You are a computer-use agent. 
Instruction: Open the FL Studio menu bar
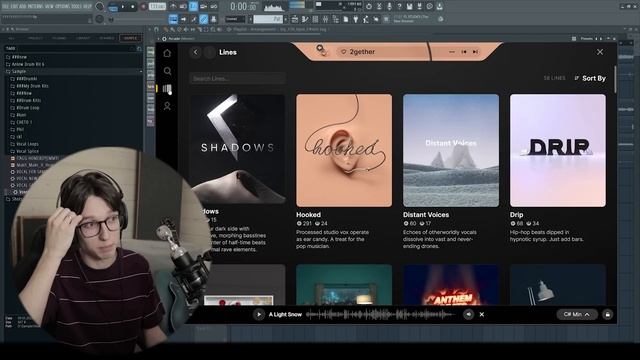47,7
